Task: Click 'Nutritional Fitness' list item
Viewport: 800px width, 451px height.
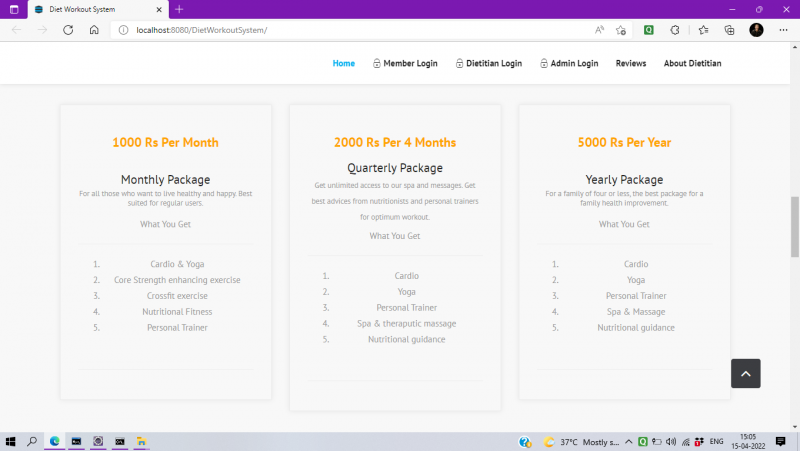Action: tap(177, 312)
